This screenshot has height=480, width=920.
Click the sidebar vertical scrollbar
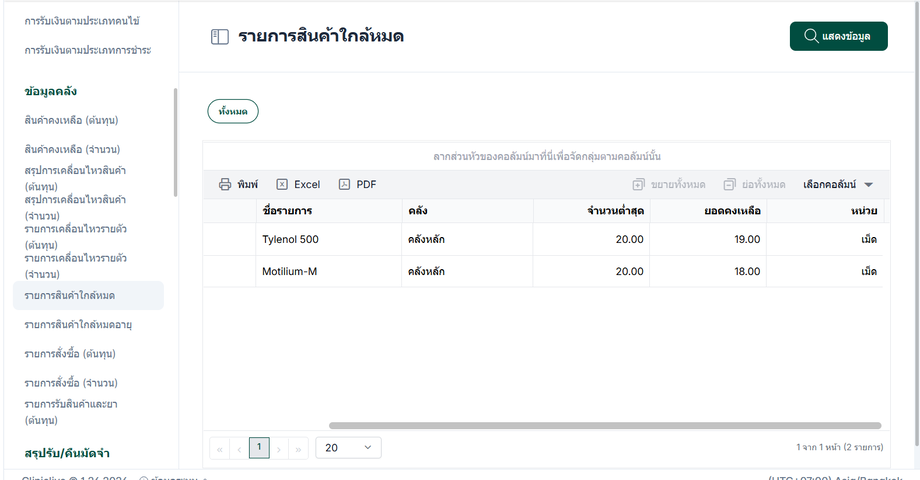[x=175, y=143]
